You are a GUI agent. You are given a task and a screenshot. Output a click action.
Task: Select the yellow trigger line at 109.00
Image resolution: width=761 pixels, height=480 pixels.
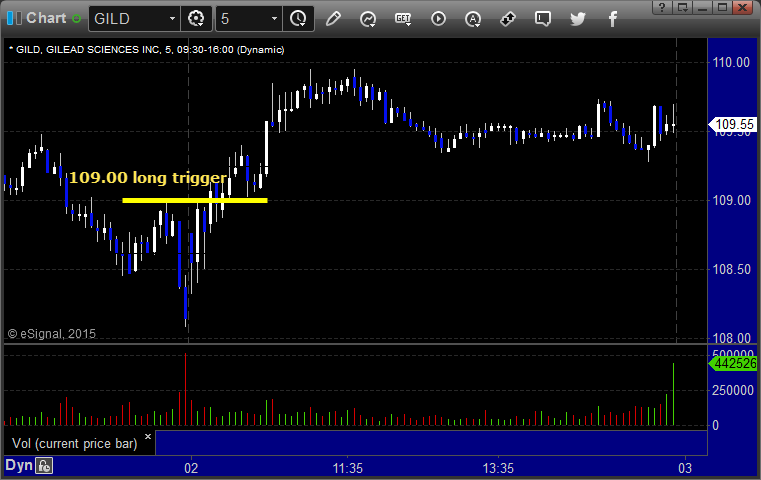click(x=195, y=200)
